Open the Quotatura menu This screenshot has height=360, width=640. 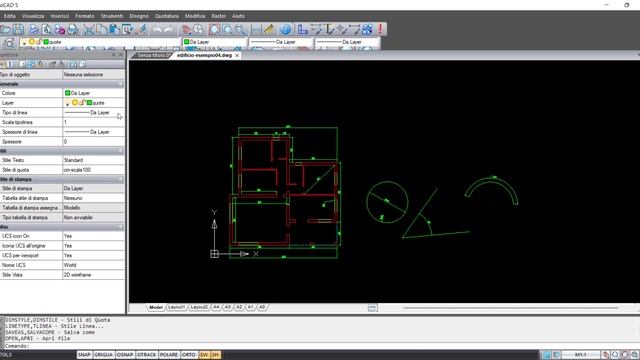click(167, 16)
